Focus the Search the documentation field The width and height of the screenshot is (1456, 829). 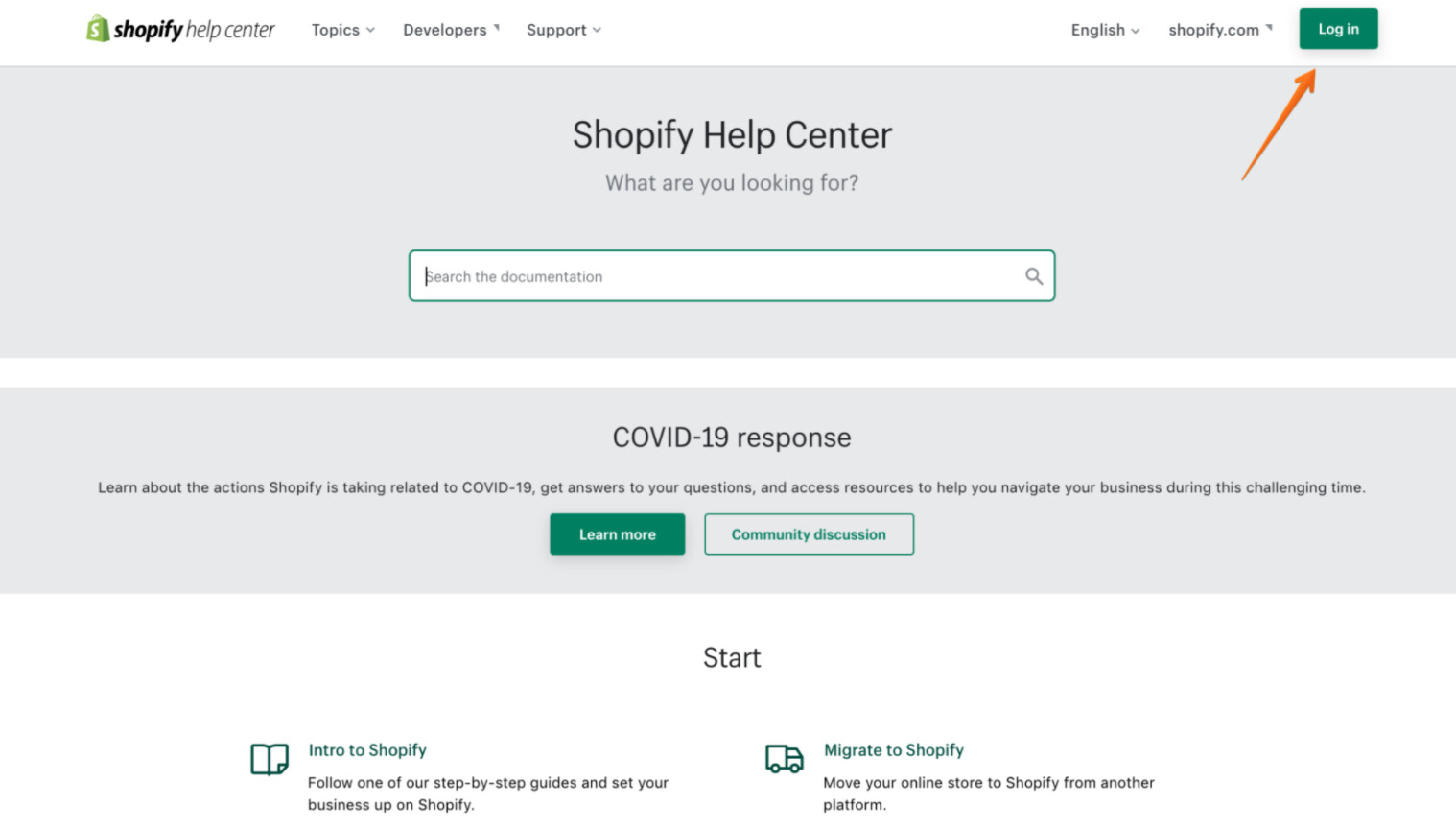click(732, 276)
